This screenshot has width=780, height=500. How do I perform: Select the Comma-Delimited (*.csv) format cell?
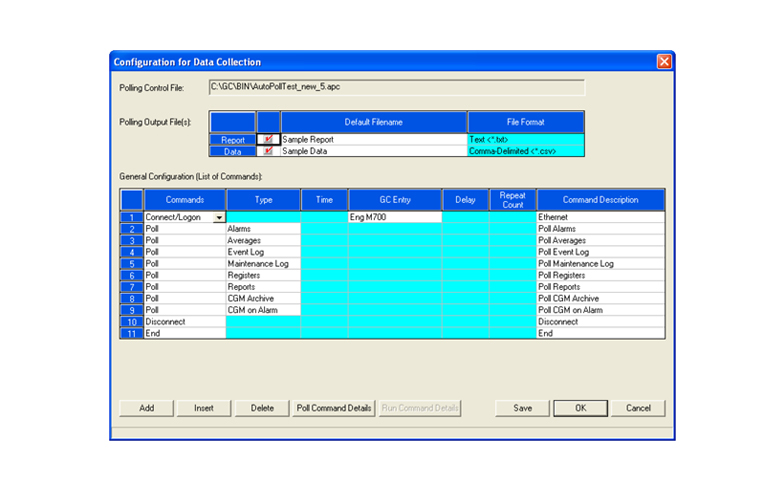pos(525,151)
